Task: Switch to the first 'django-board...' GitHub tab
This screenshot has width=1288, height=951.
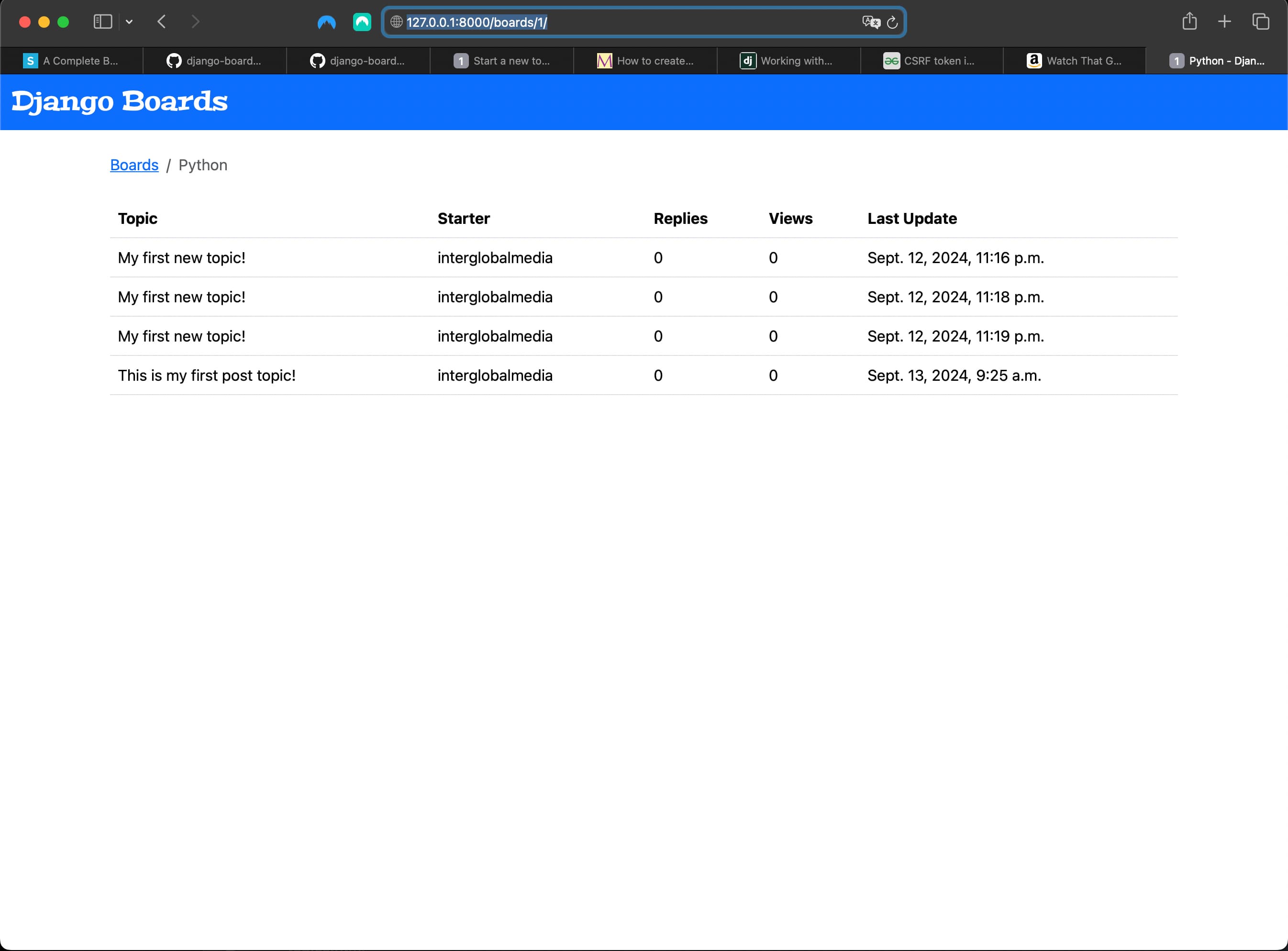Action: pyautogui.click(x=215, y=60)
